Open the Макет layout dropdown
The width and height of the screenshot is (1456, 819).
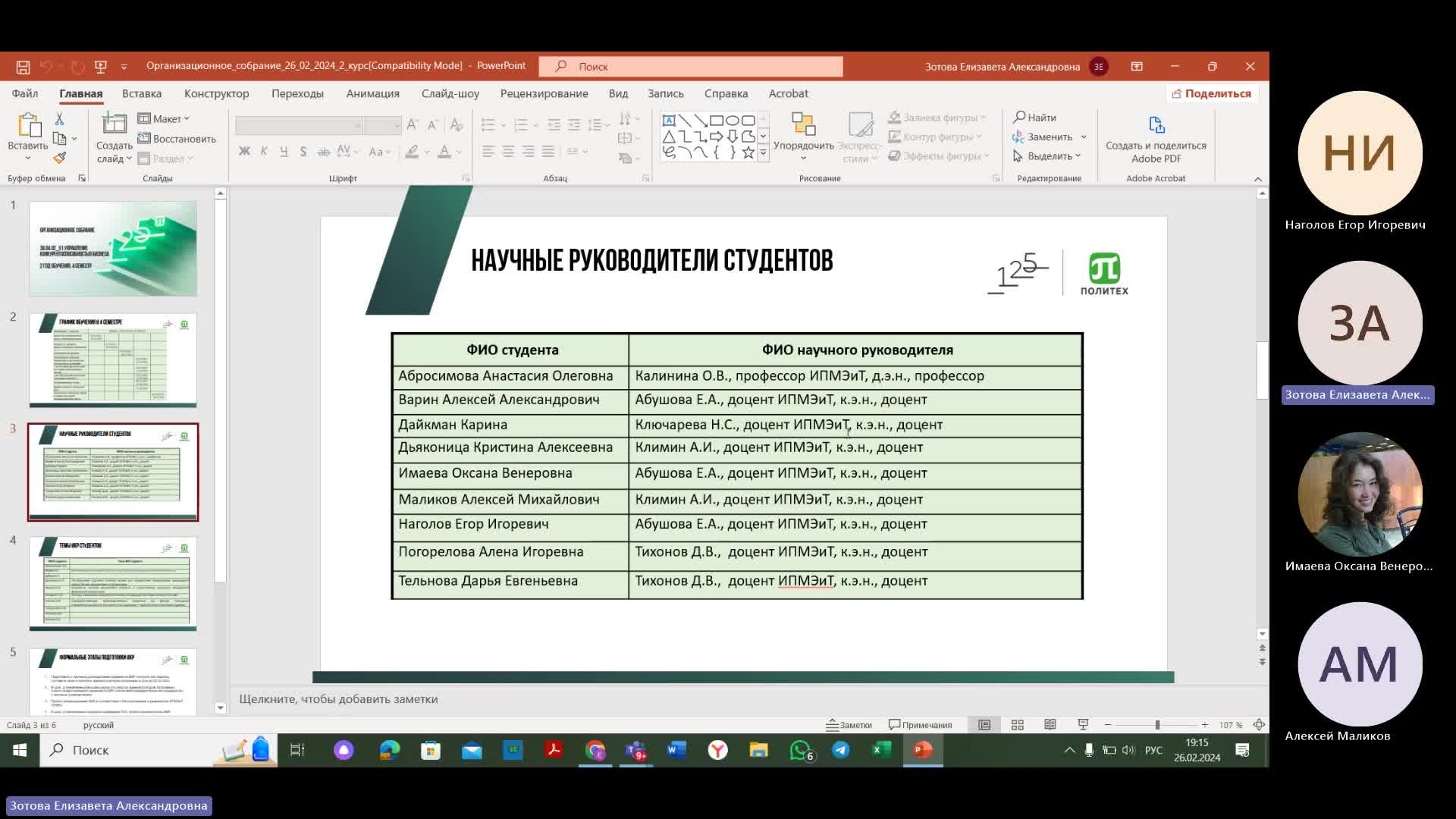164,119
